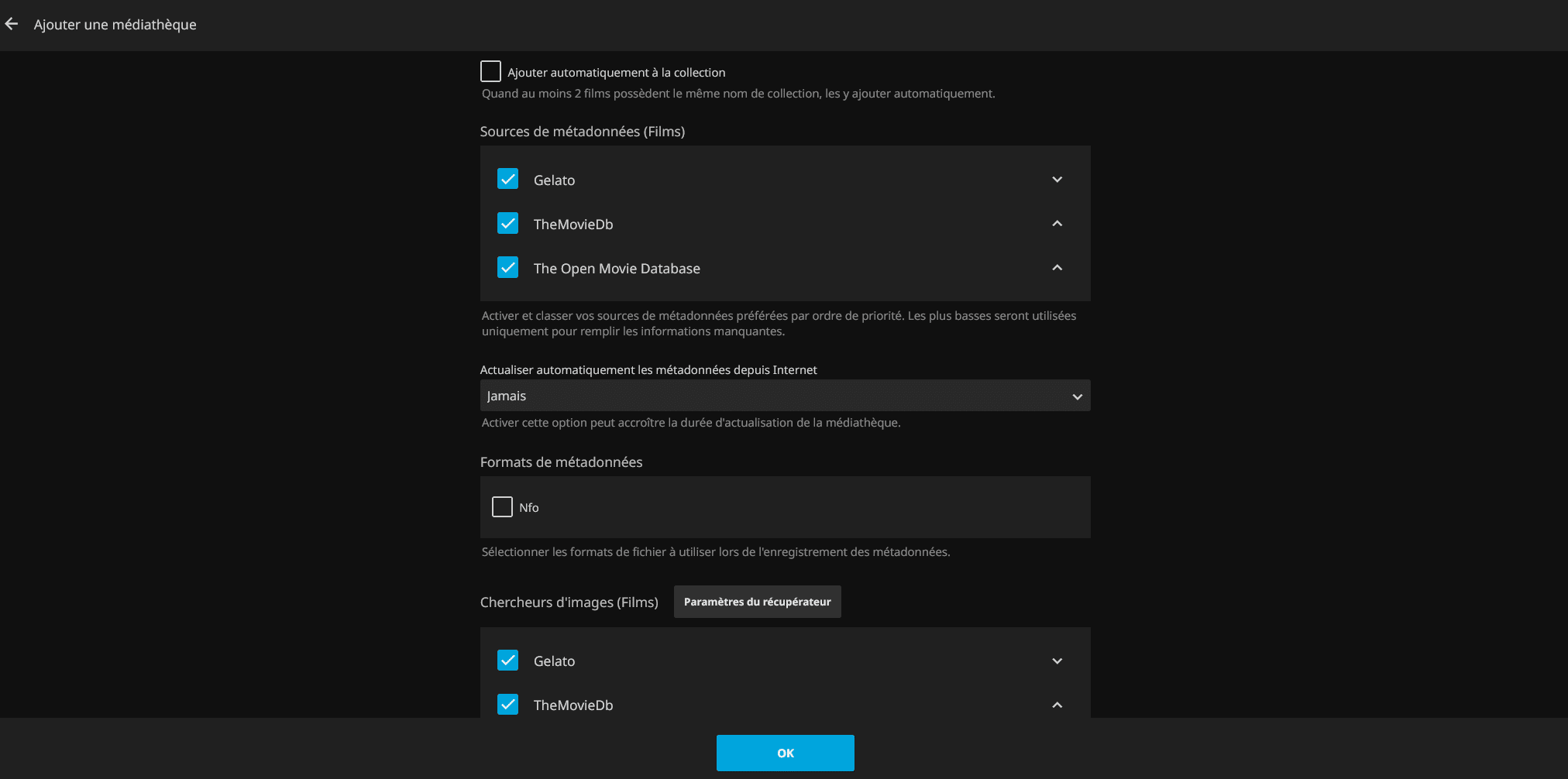
Task: Move Gelato image fetcher down
Action: pos(1057,661)
